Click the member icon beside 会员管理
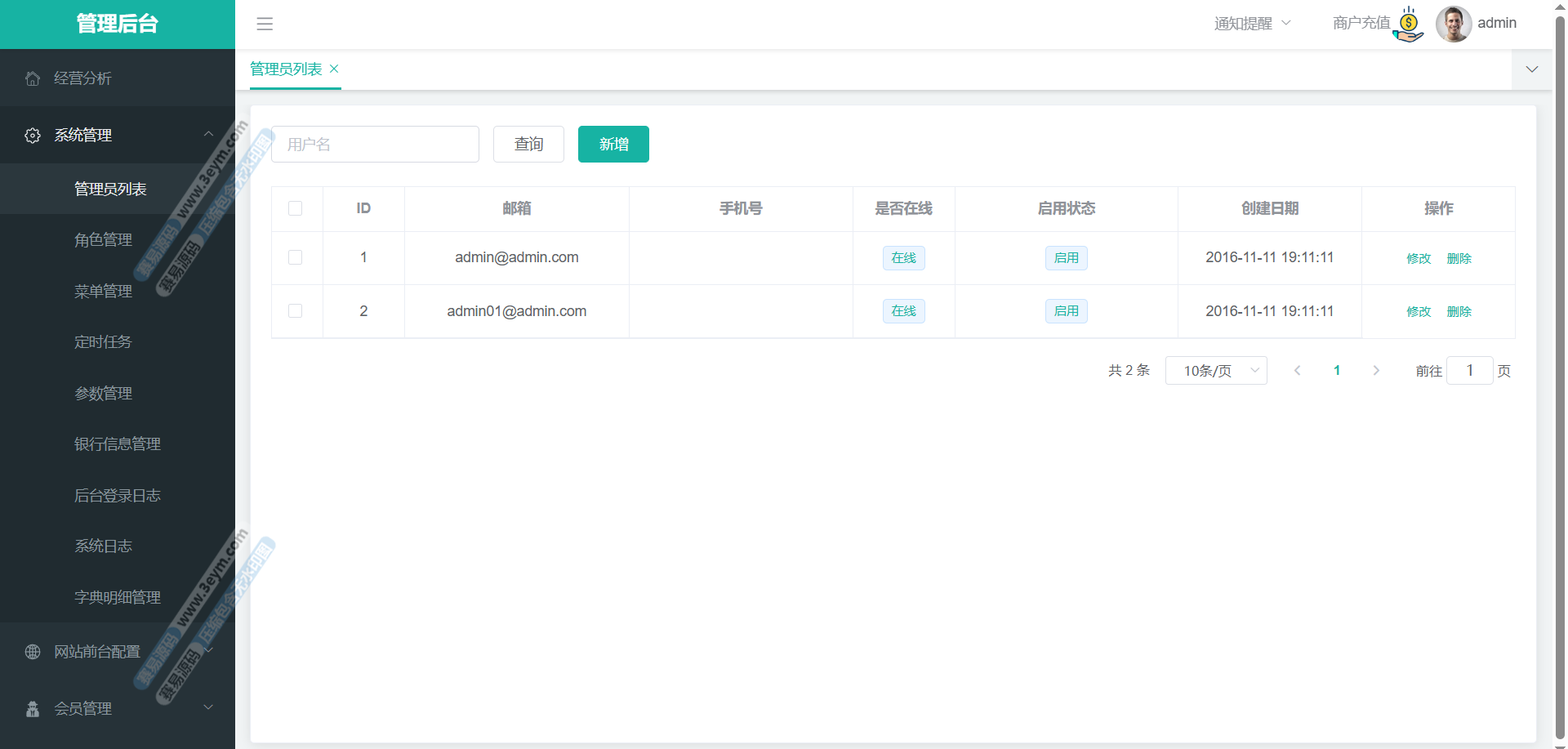Viewport: 1568px width, 749px height. pos(33,709)
